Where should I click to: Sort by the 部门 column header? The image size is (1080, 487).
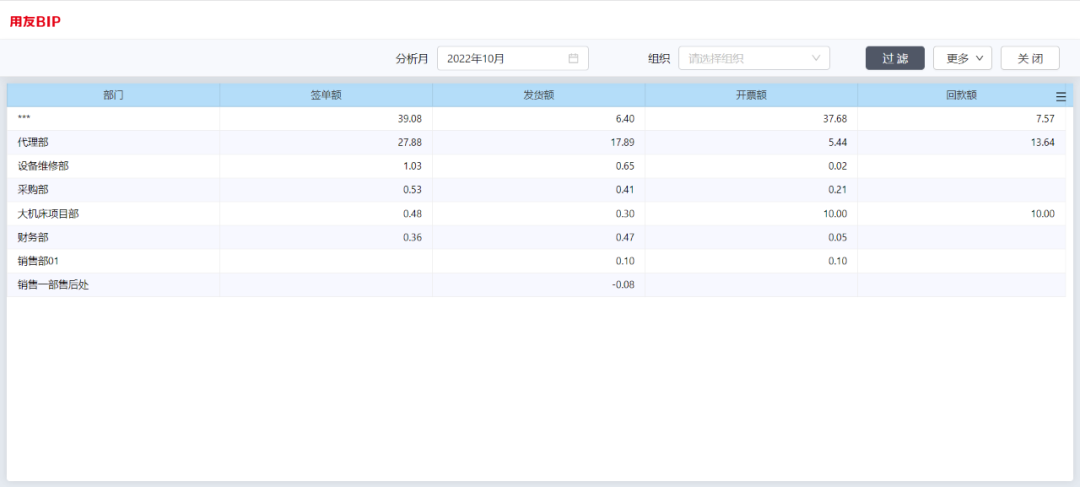coord(114,96)
